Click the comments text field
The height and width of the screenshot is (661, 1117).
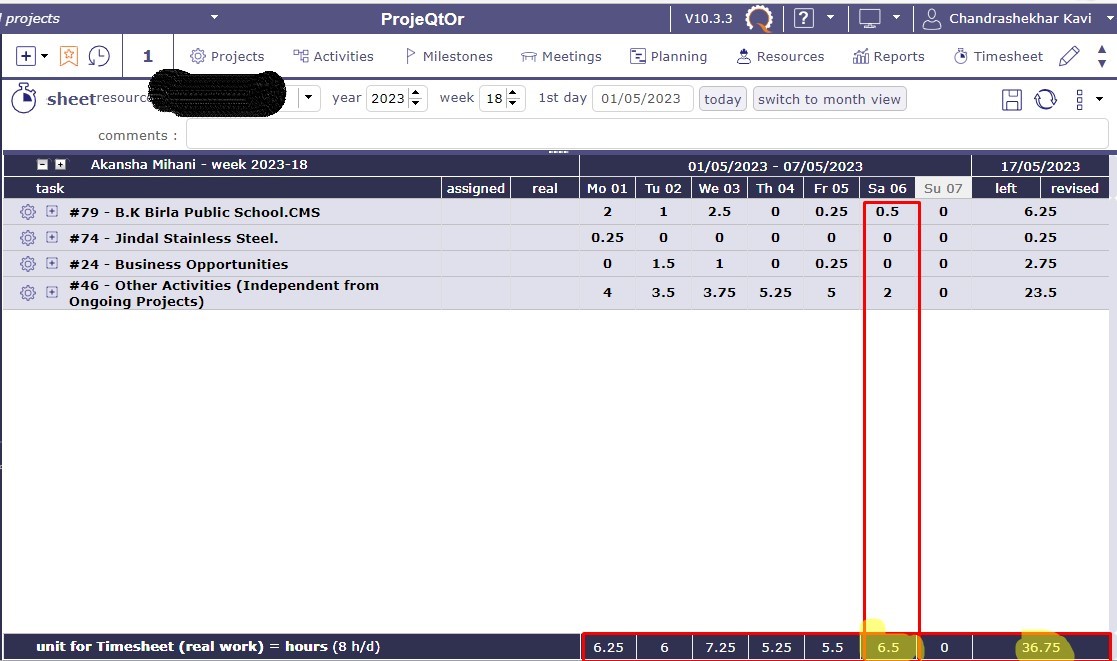pyautogui.click(x=647, y=134)
